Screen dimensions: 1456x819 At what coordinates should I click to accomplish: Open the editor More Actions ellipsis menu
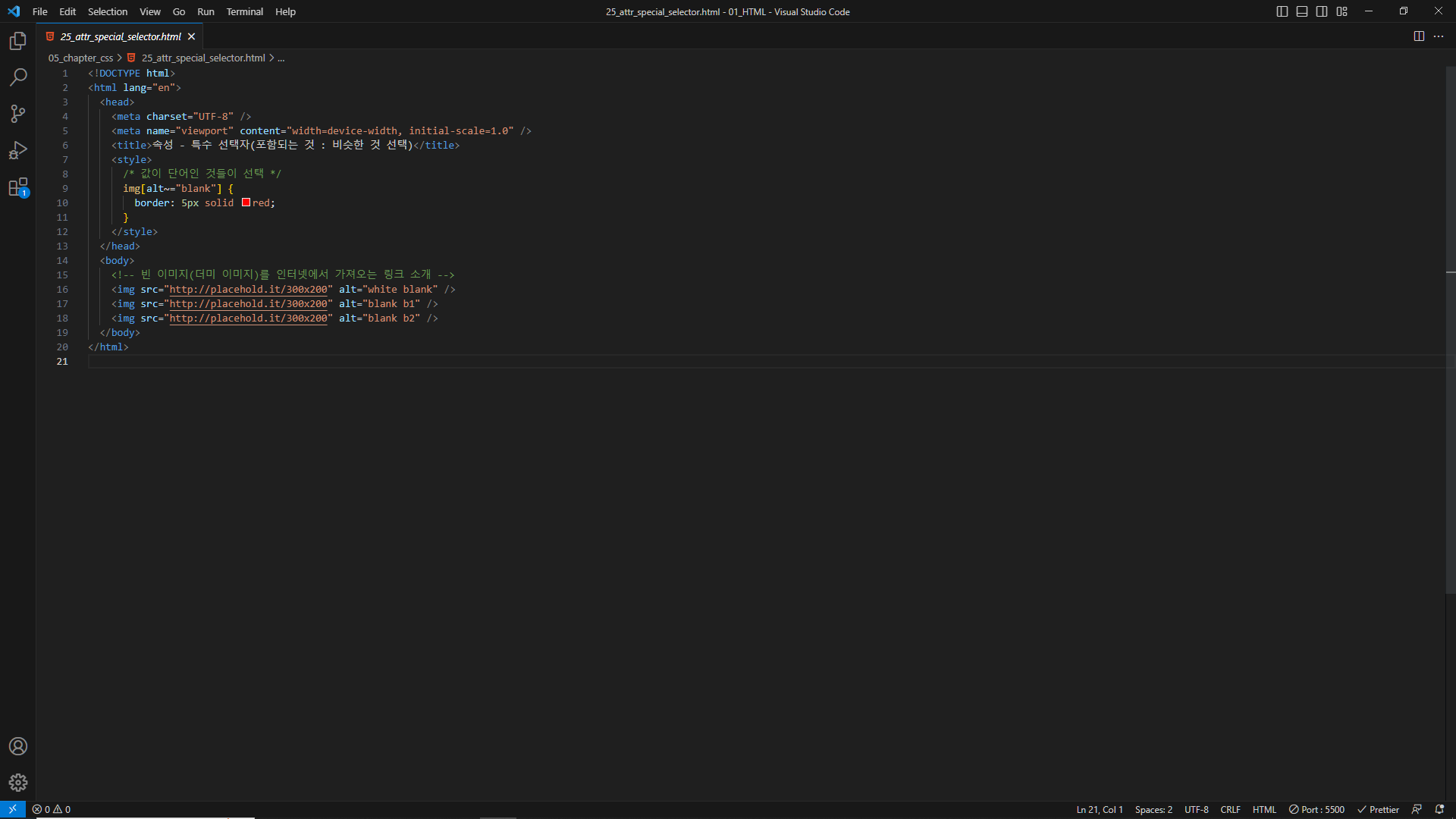tap(1439, 36)
